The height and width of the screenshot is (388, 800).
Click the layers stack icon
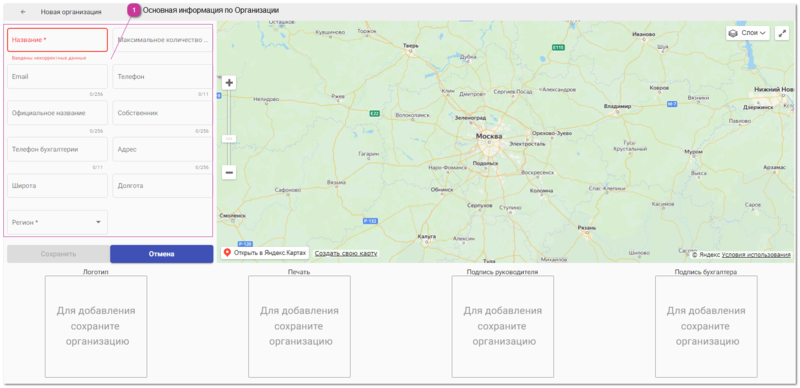pos(733,33)
